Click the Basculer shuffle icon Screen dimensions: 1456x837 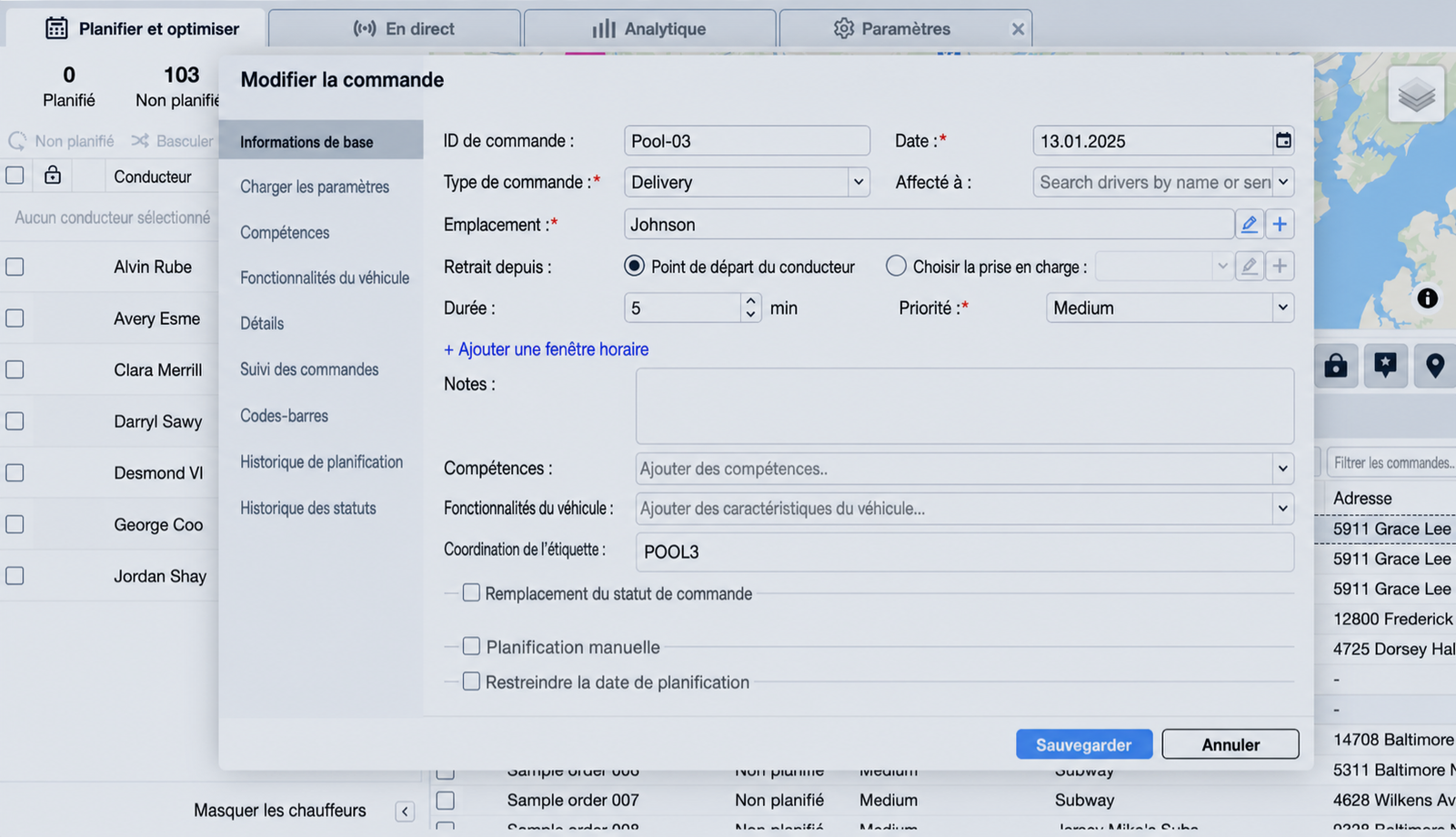coord(140,141)
